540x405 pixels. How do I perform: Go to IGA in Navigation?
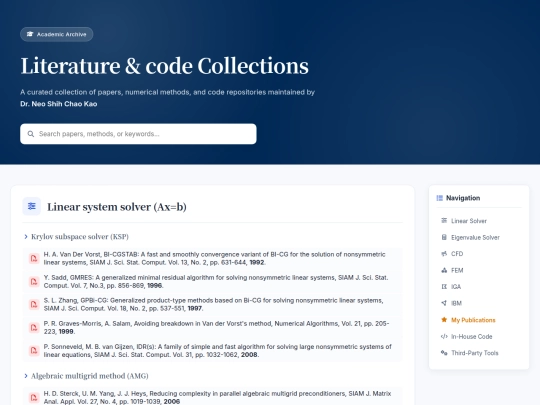479,287
